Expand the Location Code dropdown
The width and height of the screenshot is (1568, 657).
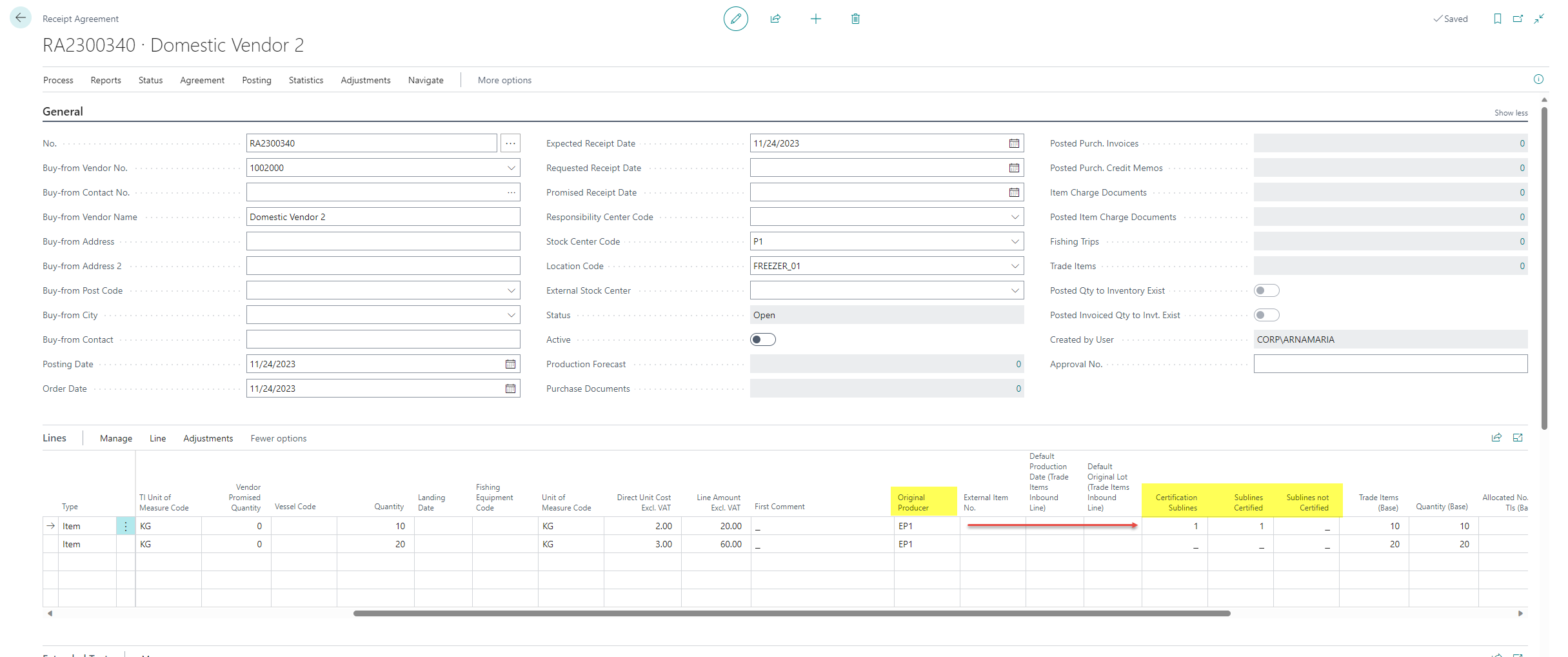[1015, 266]
